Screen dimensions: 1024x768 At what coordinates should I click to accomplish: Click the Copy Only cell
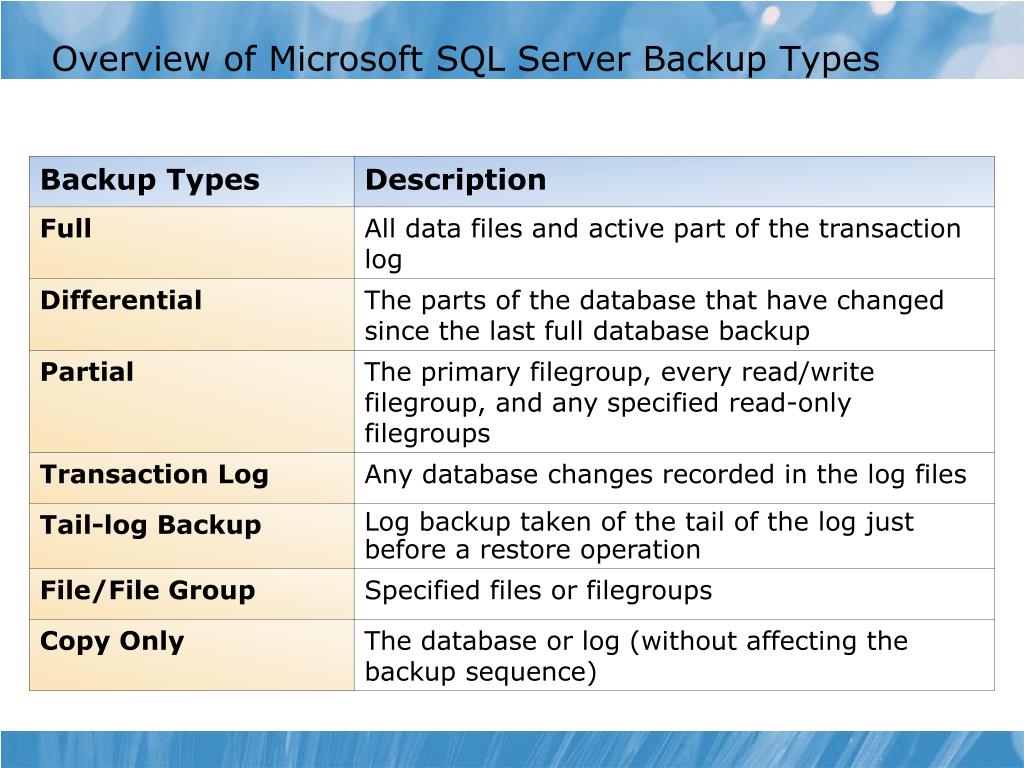click(x=192, y=654)
